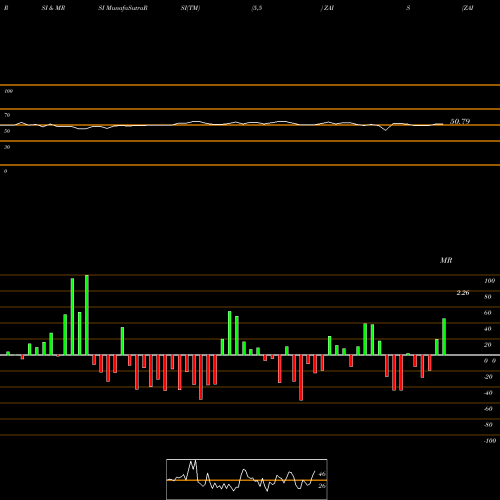Click the 60 label on MR right axis
The image size is (500, 500).
(x=488, y=313)
